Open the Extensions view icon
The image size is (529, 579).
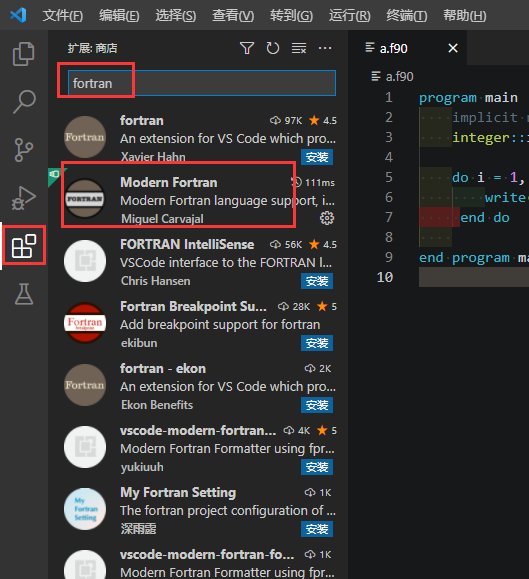[24, 246]
